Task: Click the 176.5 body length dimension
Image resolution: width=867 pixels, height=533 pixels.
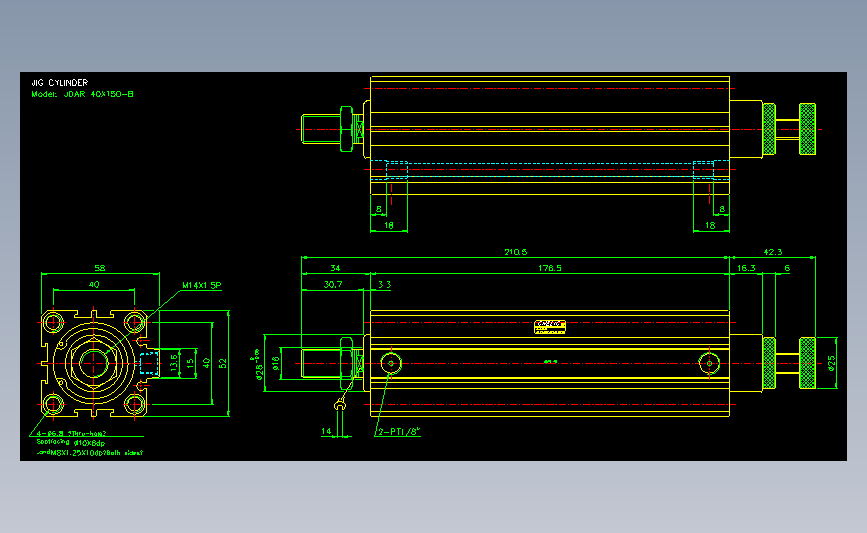Action: pyautogui.click(x=550, y=268)
